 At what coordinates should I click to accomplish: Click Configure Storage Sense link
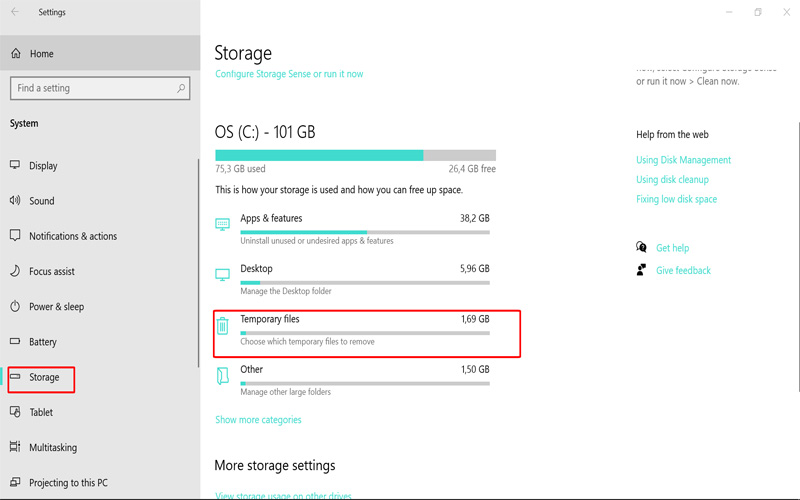click(289, 74)
